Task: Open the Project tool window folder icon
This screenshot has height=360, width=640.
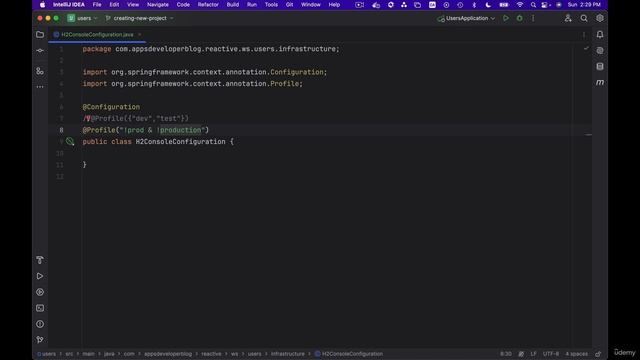Action: click(40, 35)
